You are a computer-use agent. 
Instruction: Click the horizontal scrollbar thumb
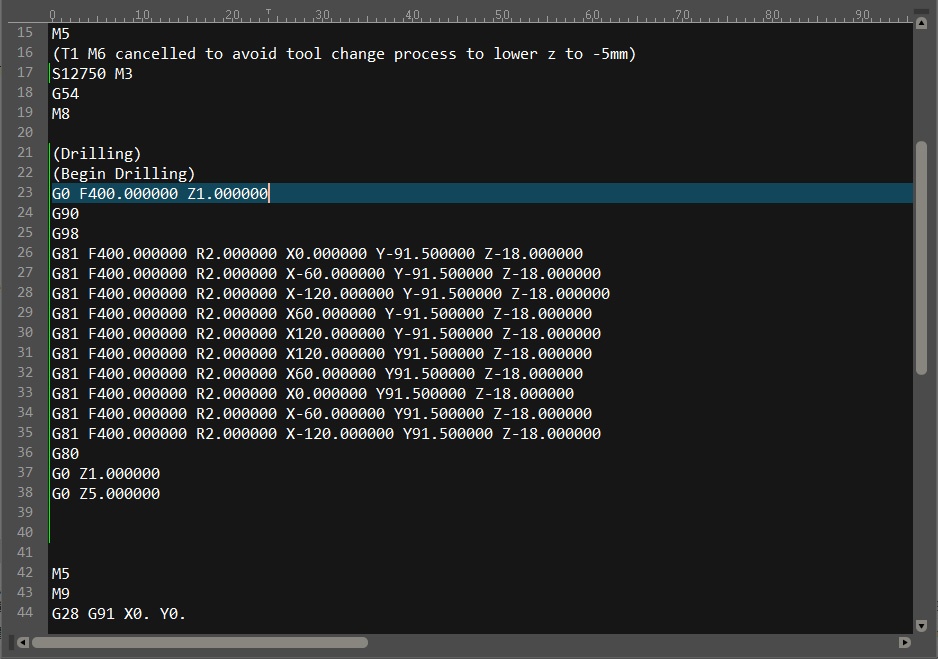coord(200,643)
